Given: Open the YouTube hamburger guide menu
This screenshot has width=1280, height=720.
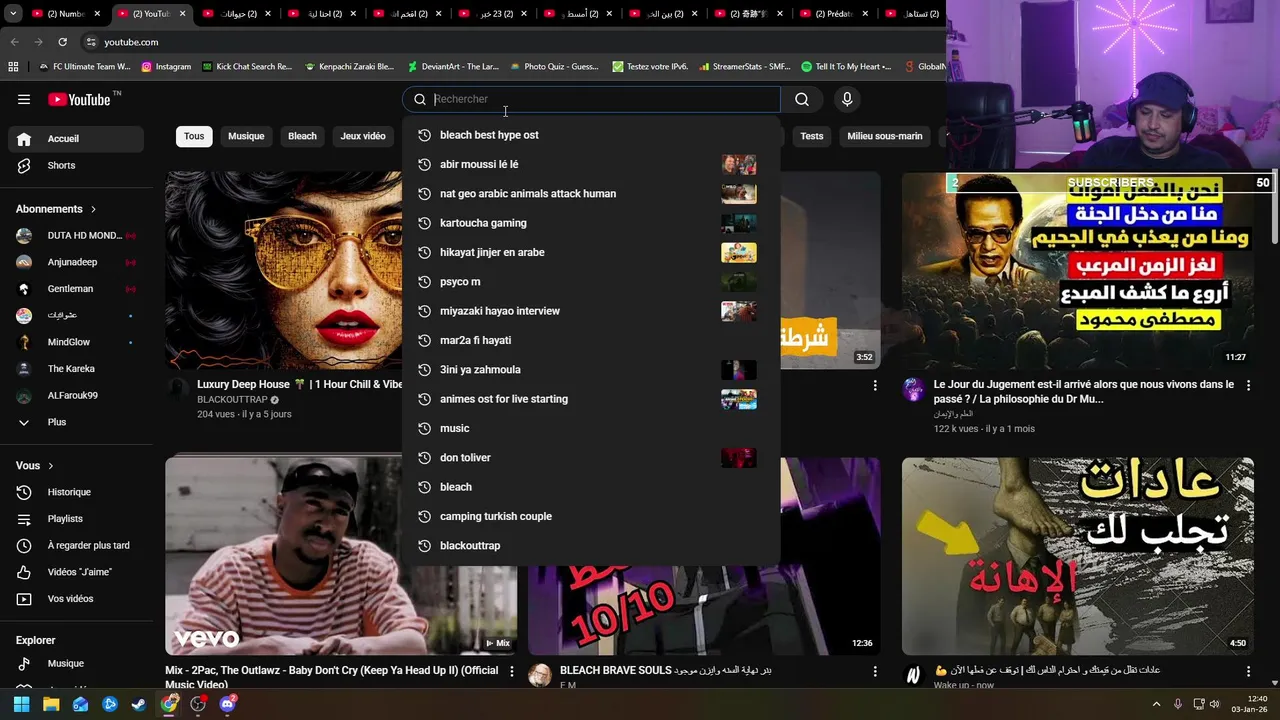Looking at the screenshot, I should click(24, 99).
